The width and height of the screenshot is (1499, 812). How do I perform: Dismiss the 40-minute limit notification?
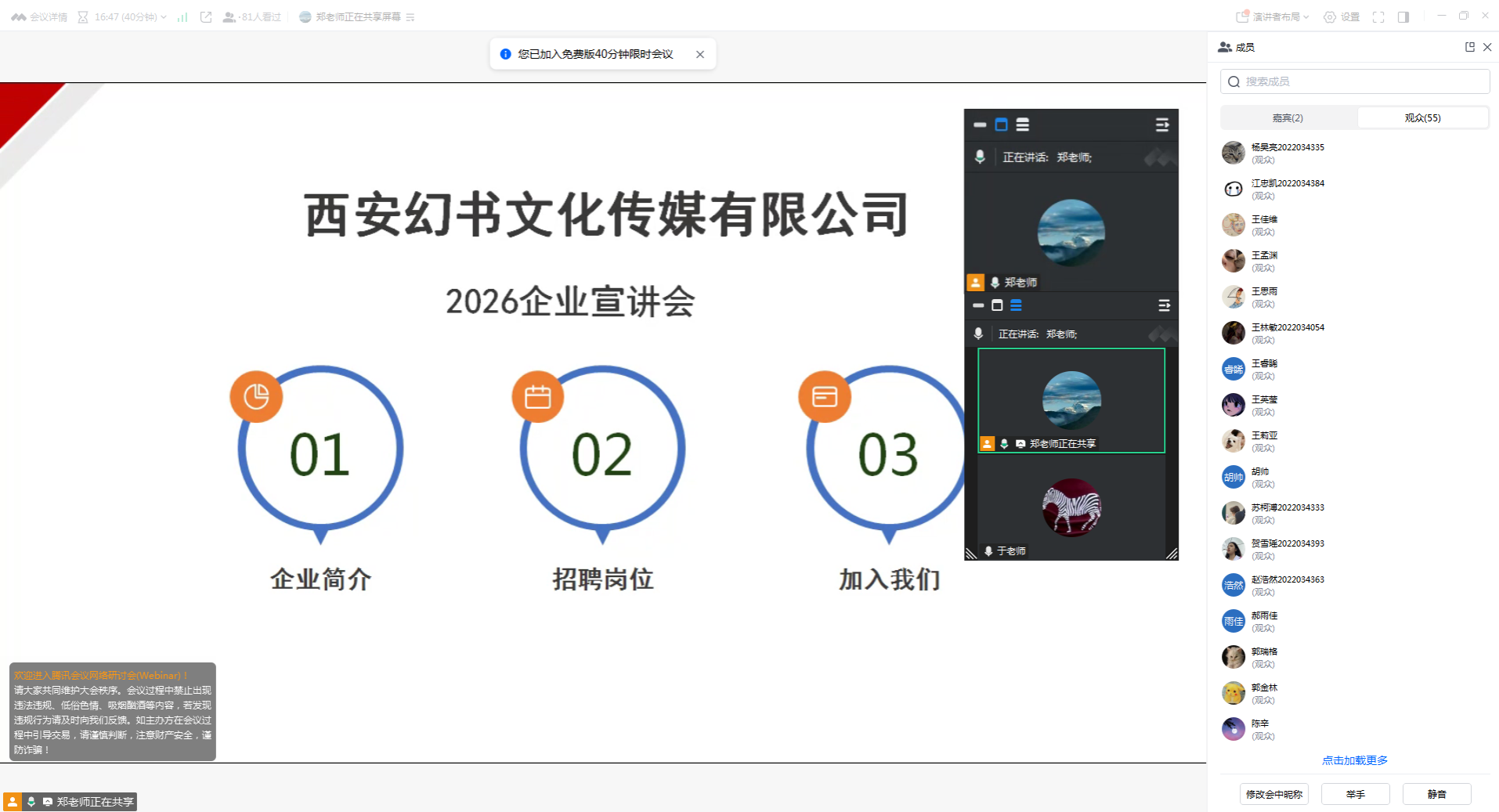click(700, 54)
